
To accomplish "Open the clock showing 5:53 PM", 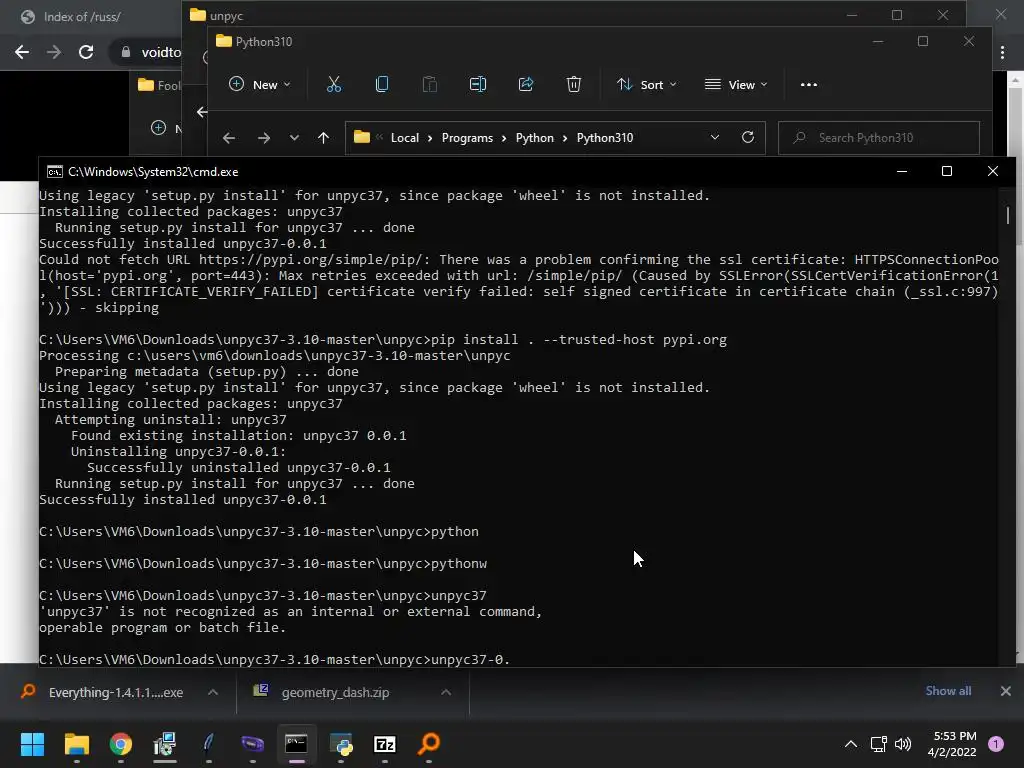I will point(952,744).
